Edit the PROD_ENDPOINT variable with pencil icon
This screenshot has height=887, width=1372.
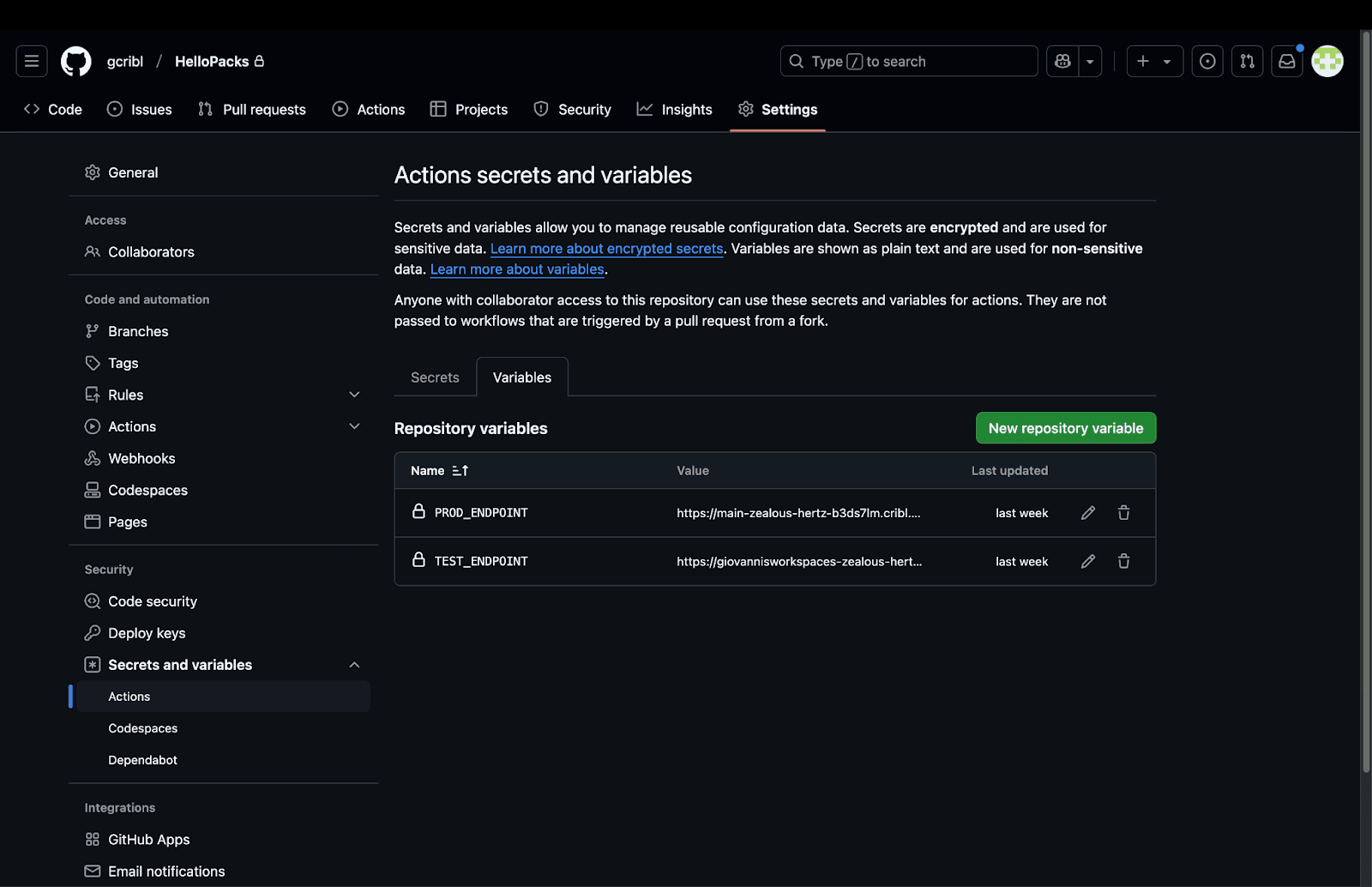[1087, 513]
